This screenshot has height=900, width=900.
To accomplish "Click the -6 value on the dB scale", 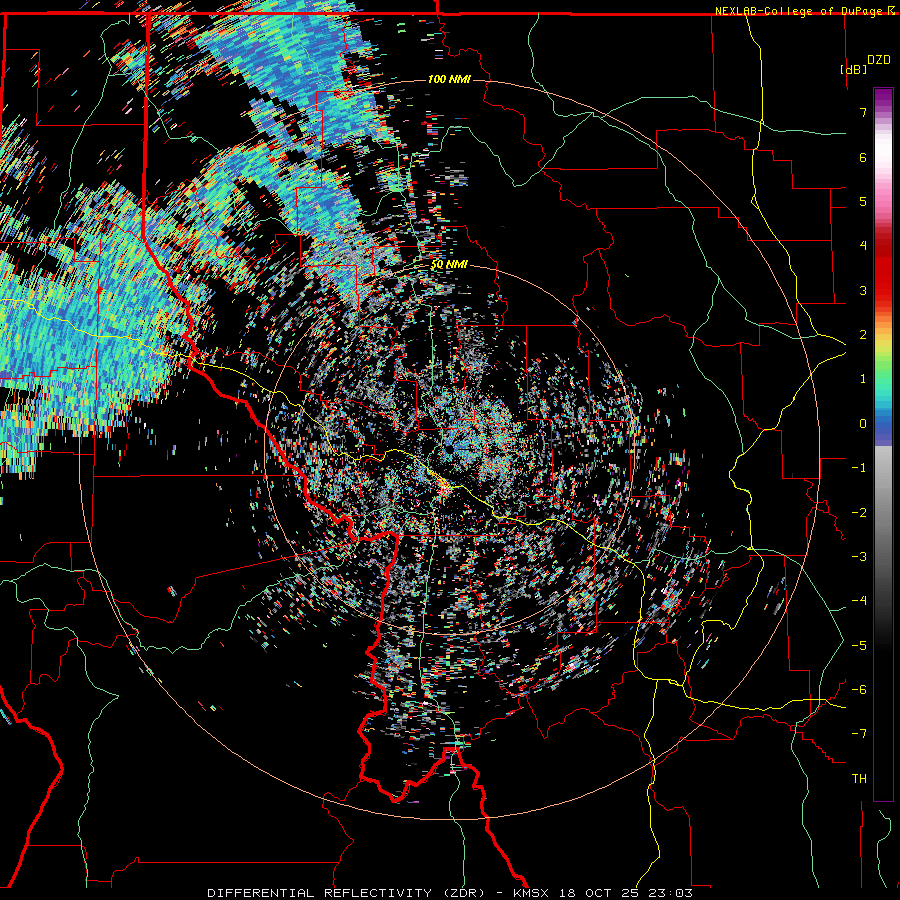I will click(x=859, y=690).
